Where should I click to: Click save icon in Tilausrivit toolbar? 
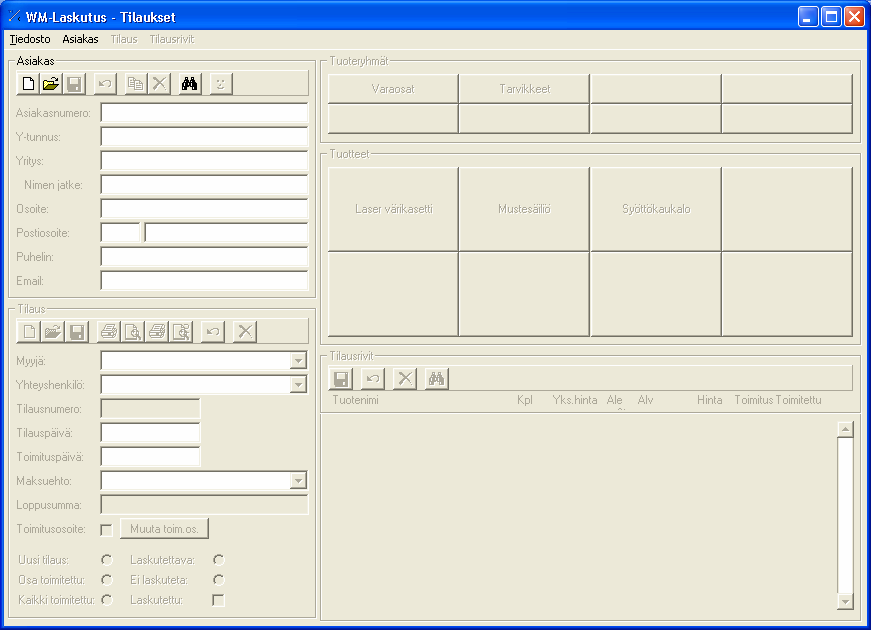[341, 379]
